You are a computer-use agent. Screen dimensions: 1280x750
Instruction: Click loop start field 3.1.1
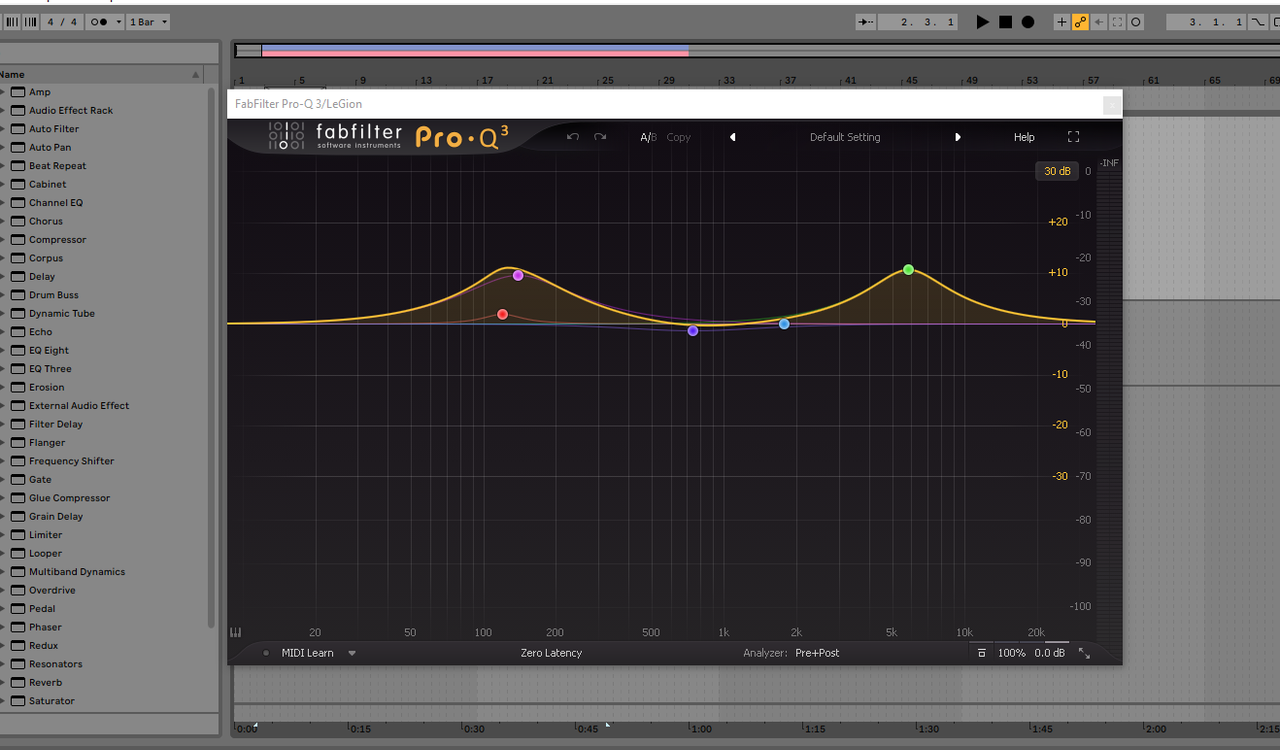(x=1206, y=22)
